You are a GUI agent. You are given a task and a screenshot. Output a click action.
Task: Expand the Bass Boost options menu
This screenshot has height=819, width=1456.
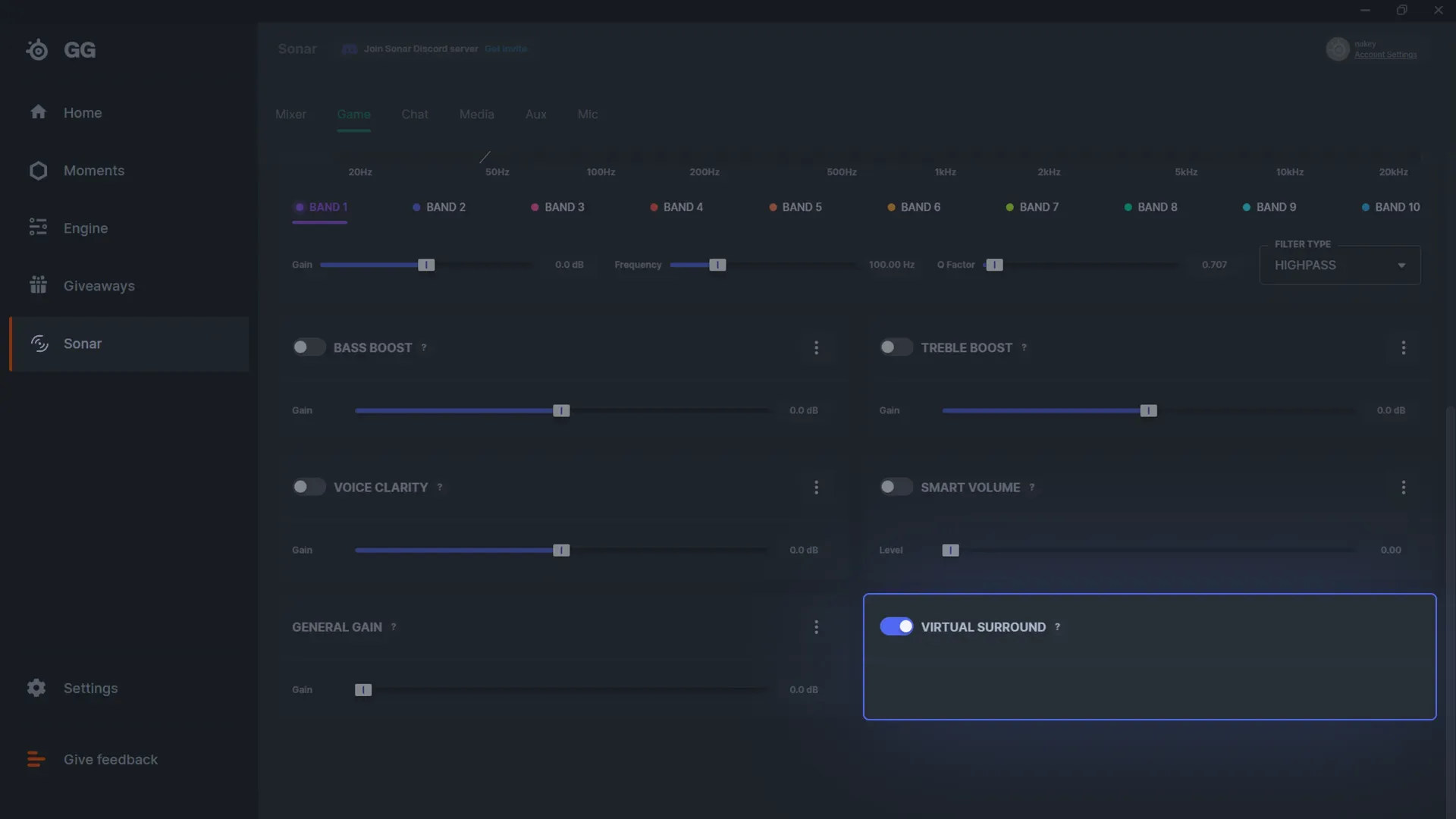pyautogui.click(x=816, y=348)
